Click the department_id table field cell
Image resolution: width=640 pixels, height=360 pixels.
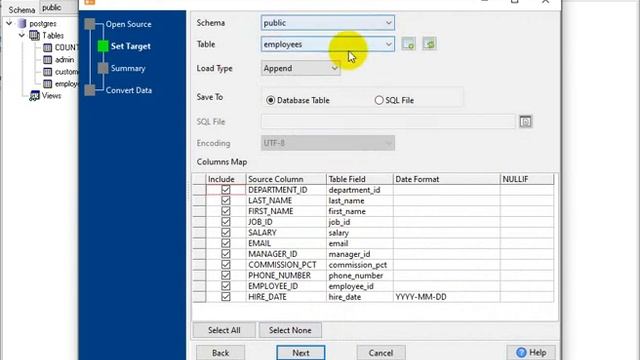pyautogui.click(x=360, y=190)
